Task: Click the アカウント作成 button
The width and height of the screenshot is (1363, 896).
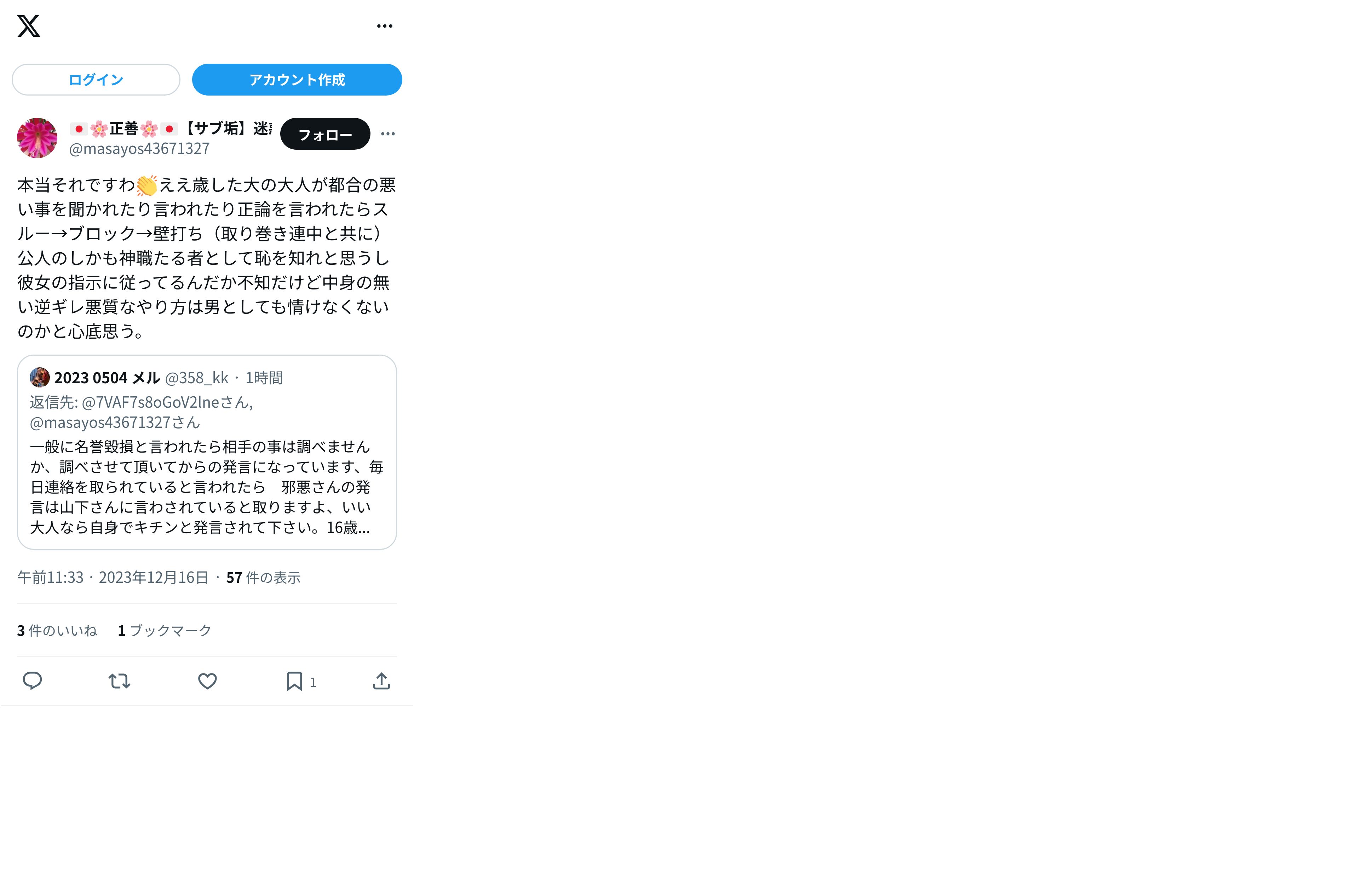Action: (x=297, y=80)
